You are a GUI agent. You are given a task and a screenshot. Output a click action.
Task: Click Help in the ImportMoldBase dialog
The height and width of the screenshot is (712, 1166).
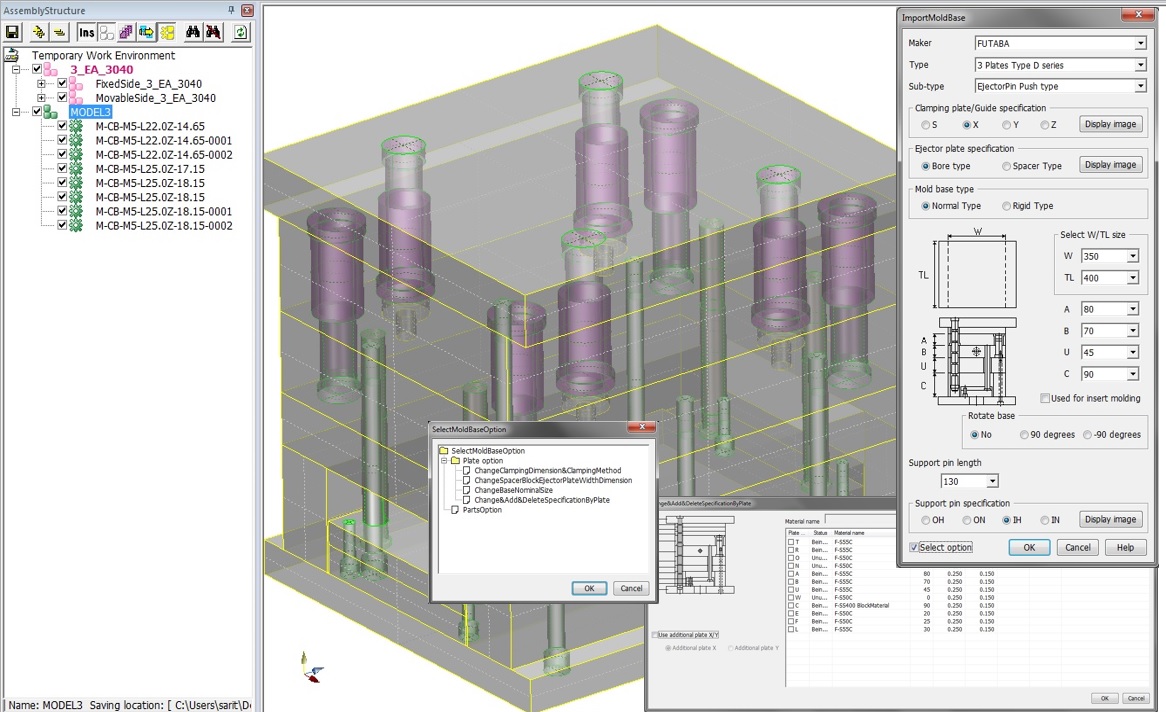(1125, 547)
